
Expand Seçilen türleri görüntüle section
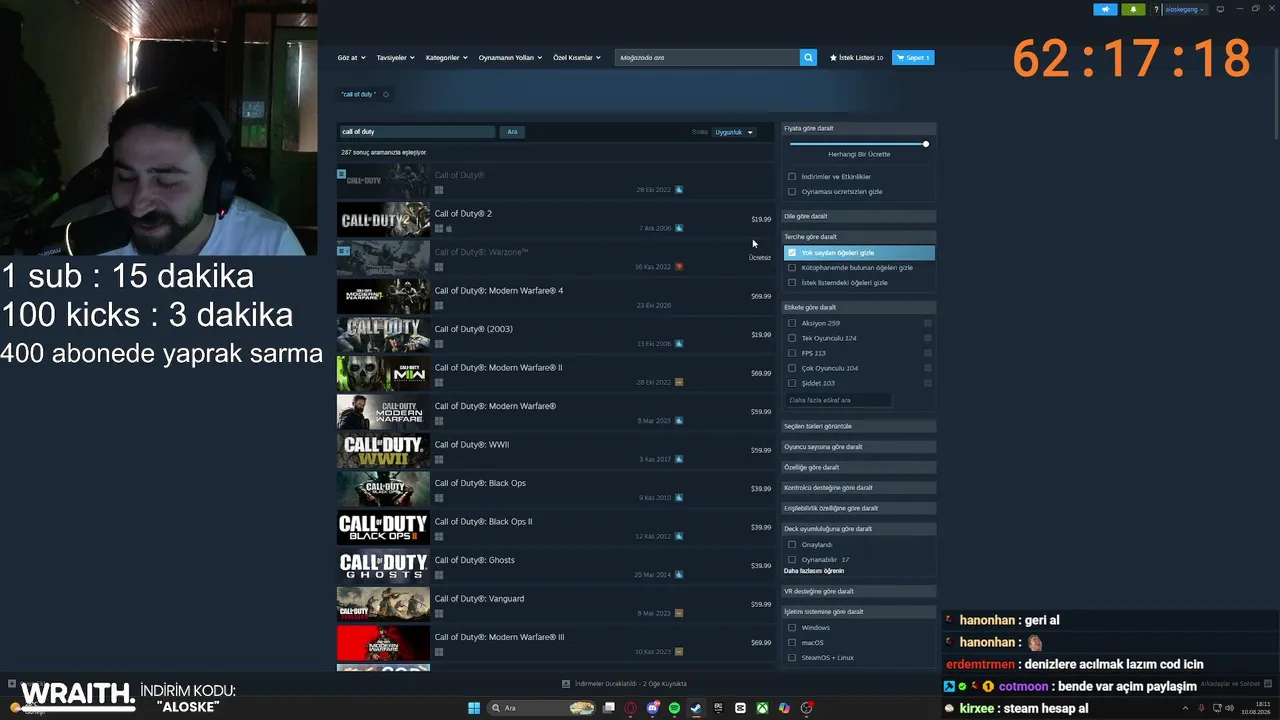[x=859, y=426]
